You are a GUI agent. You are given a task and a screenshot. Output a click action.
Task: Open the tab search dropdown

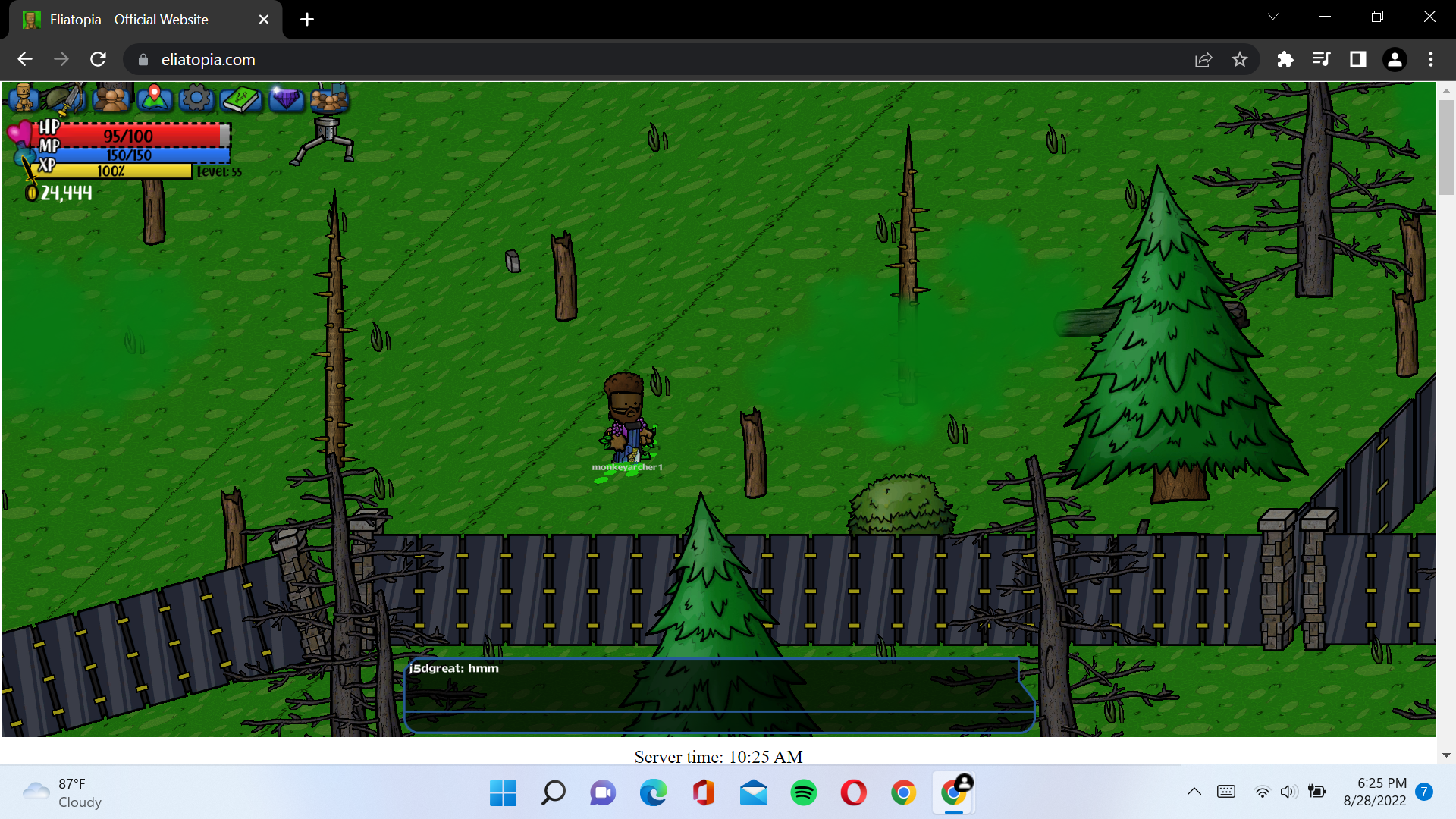click(x=1273, y=17)
